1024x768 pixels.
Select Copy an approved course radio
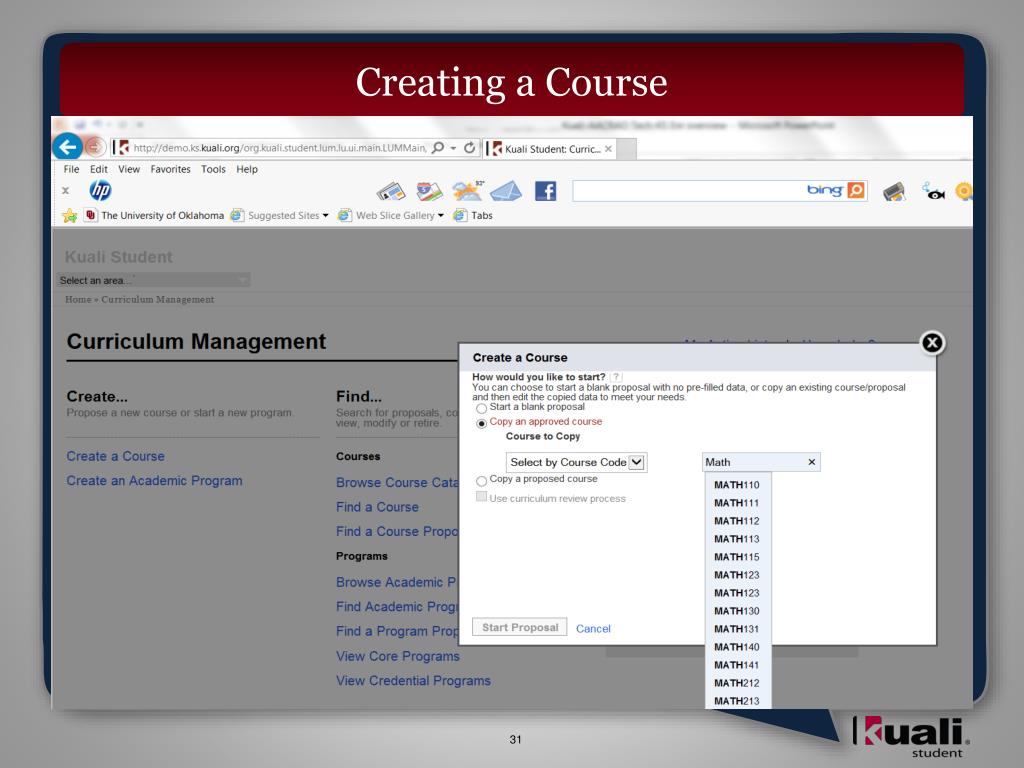(481, 423)
